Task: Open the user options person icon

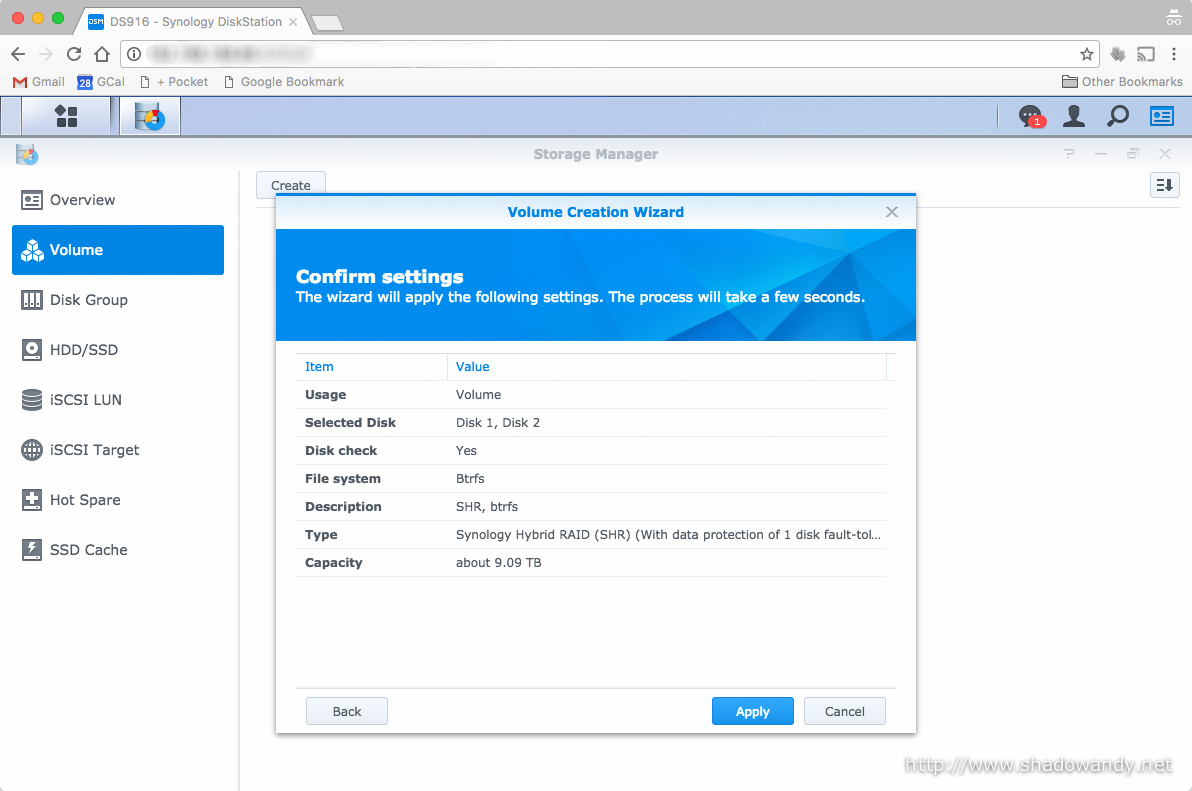Action: pyautogui.click(x=1074, y=116)
